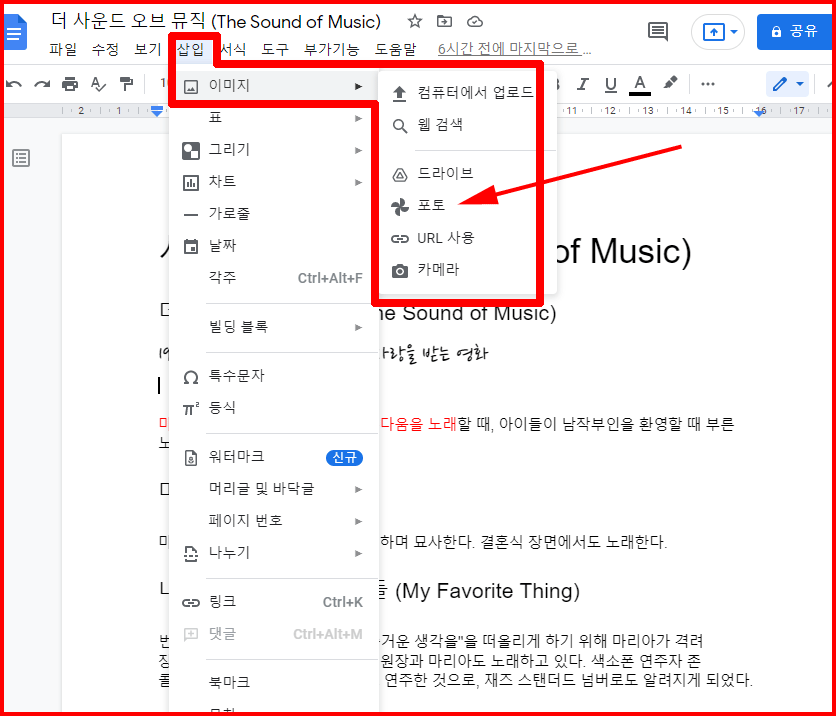Expand 머리글 및 바닥글 submenu
836x716 pixels.
(274, 489)
